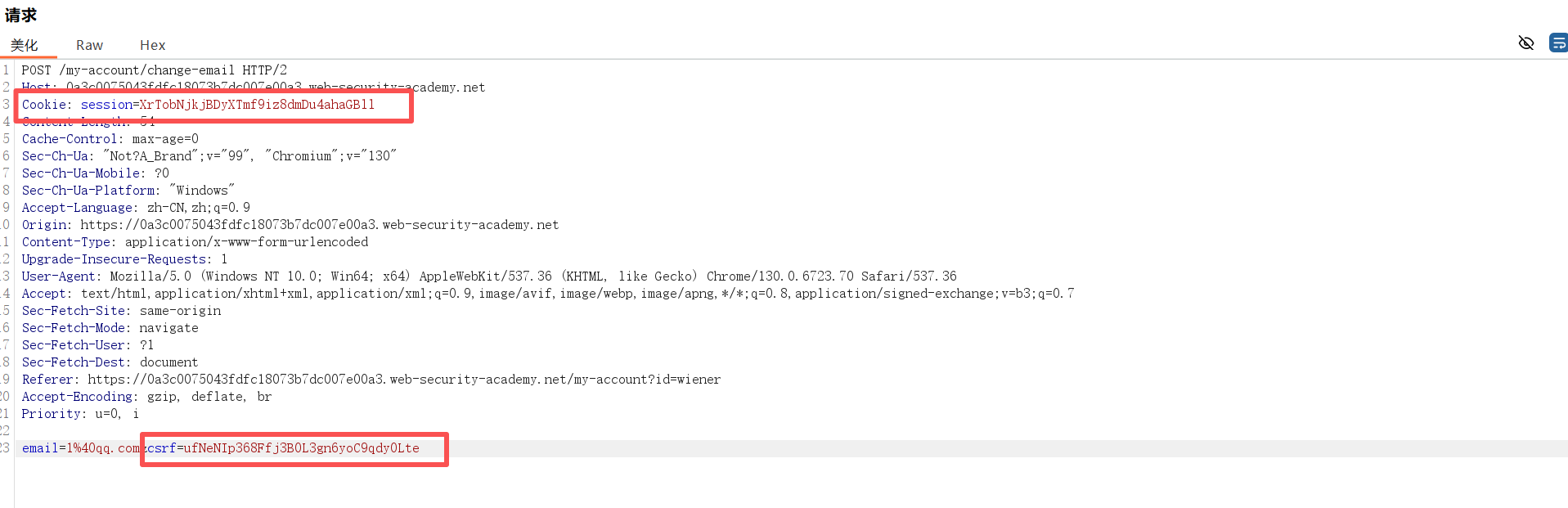The width and height of the screenshot is (1568, 508).
Task: Toggle the hidden characters eye icon
Action: click(x=1525, y=43)
